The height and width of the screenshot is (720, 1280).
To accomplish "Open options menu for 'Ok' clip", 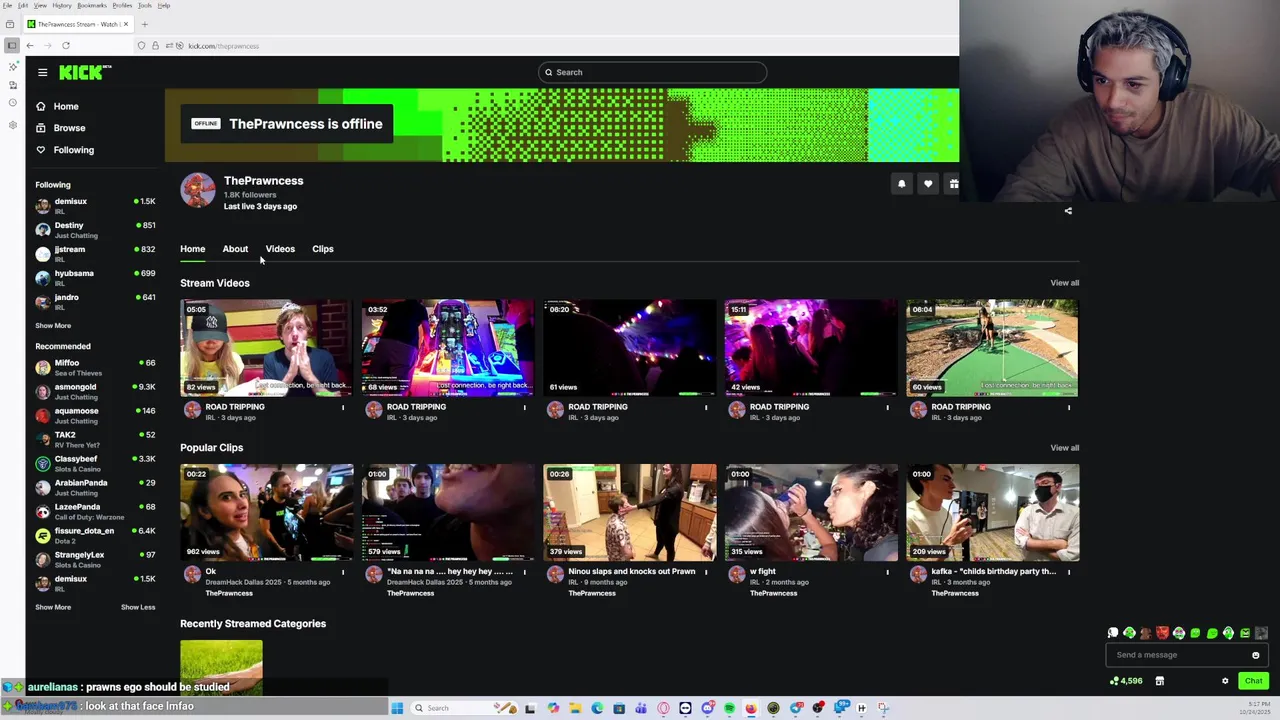I will click(343, 572).
